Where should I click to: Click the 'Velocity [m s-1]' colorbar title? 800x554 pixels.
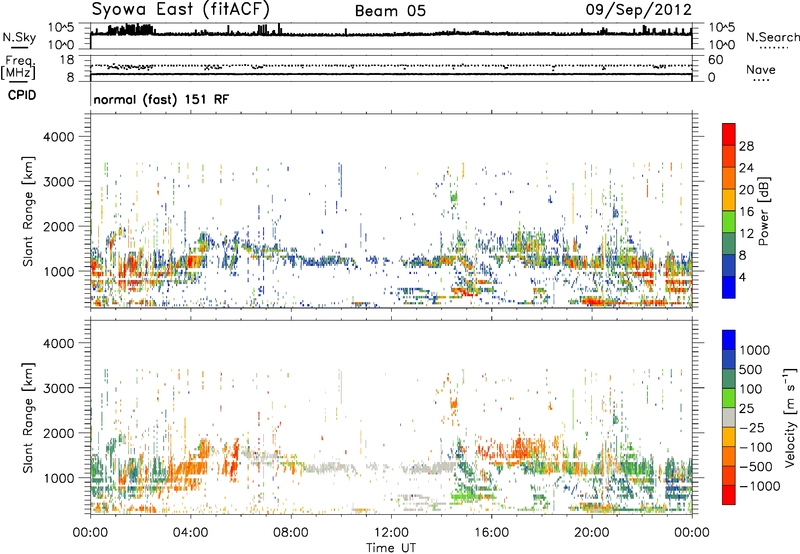790,417
